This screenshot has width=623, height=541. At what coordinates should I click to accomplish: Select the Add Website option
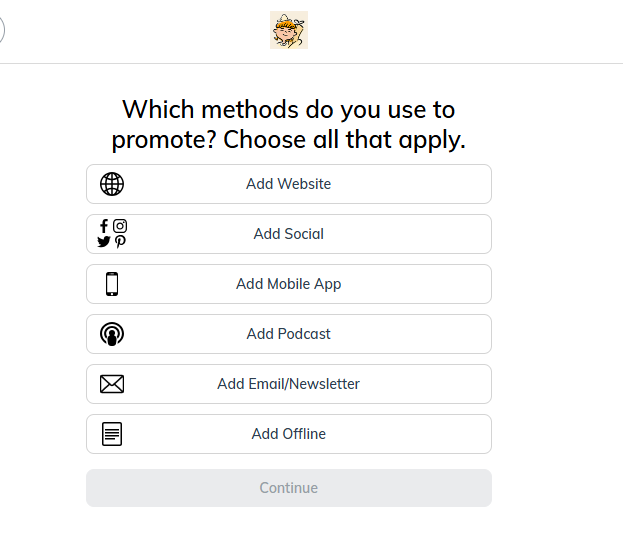pyautogui.click(x=288, y=184)
